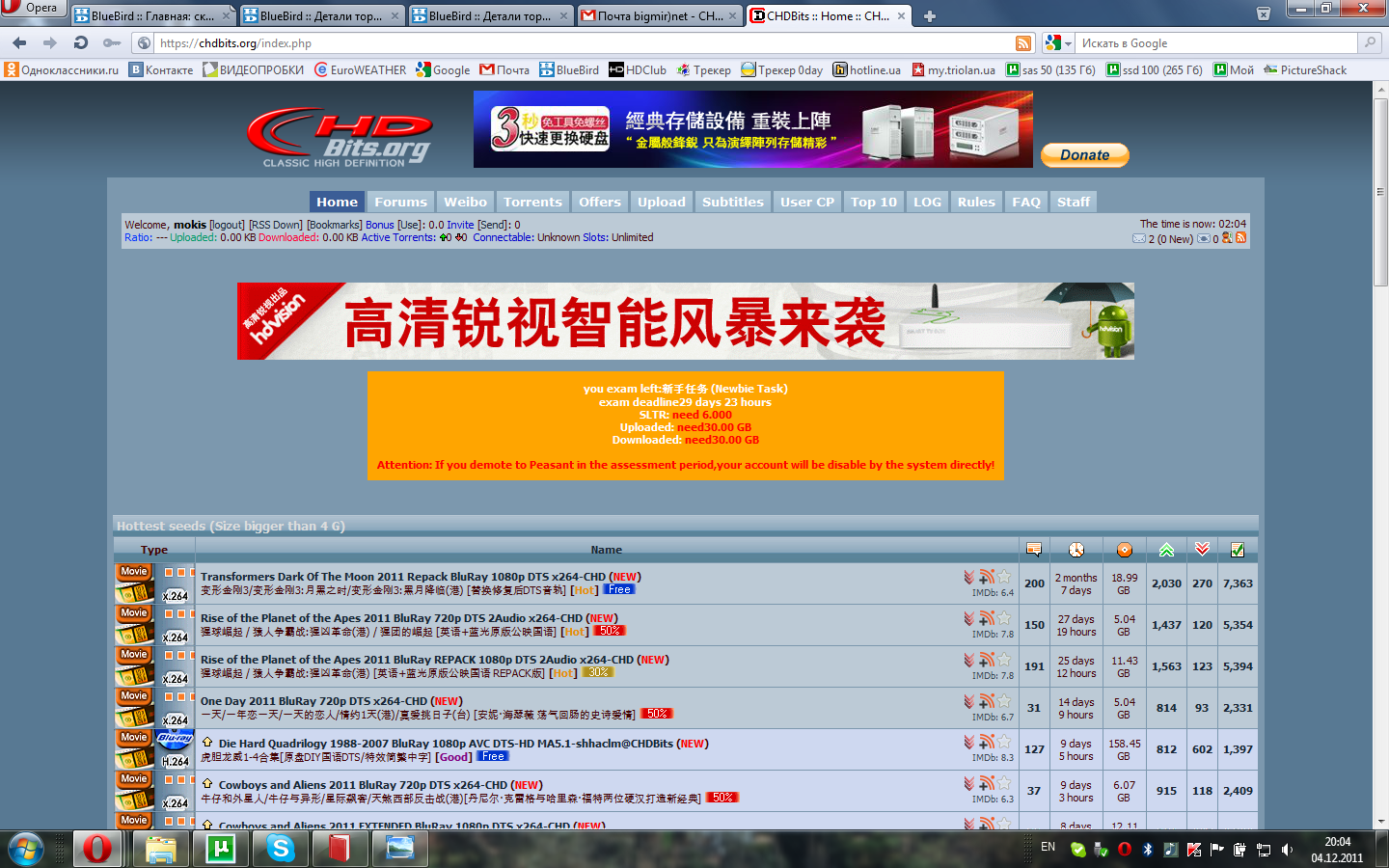The width and height of the screenshot is (1389, 868).
Task: Click the orange RSS icon in status bar
Action: 1240,237
